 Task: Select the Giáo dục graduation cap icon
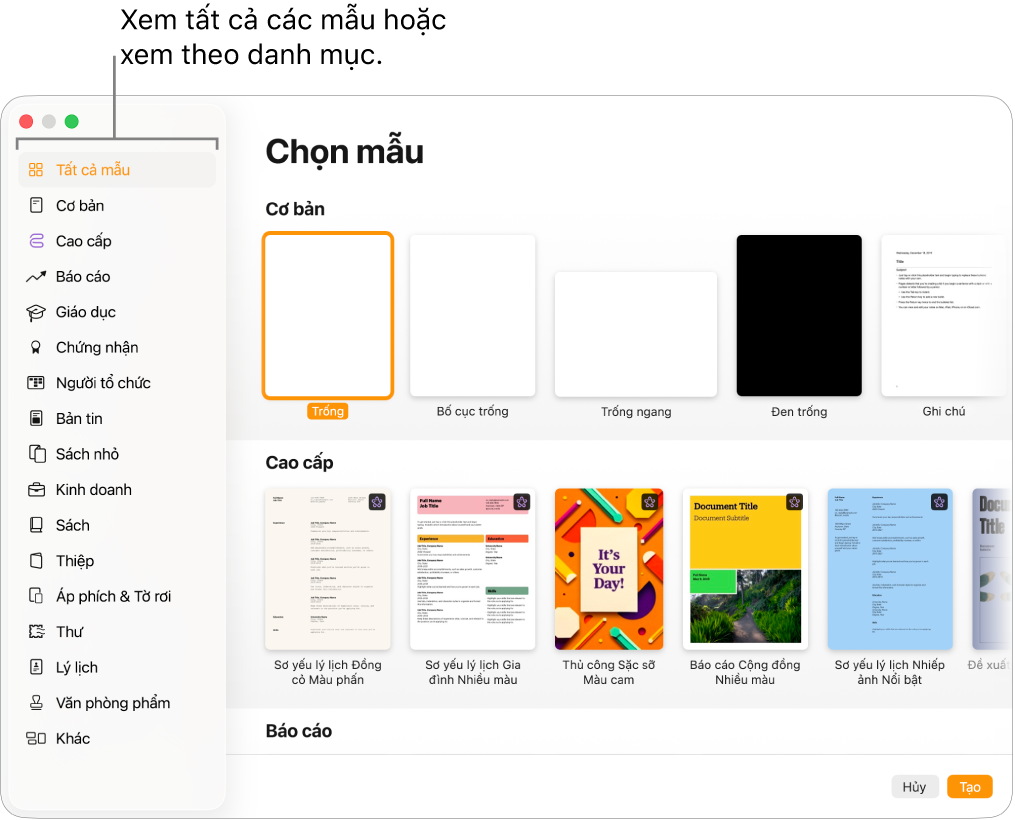36,313
